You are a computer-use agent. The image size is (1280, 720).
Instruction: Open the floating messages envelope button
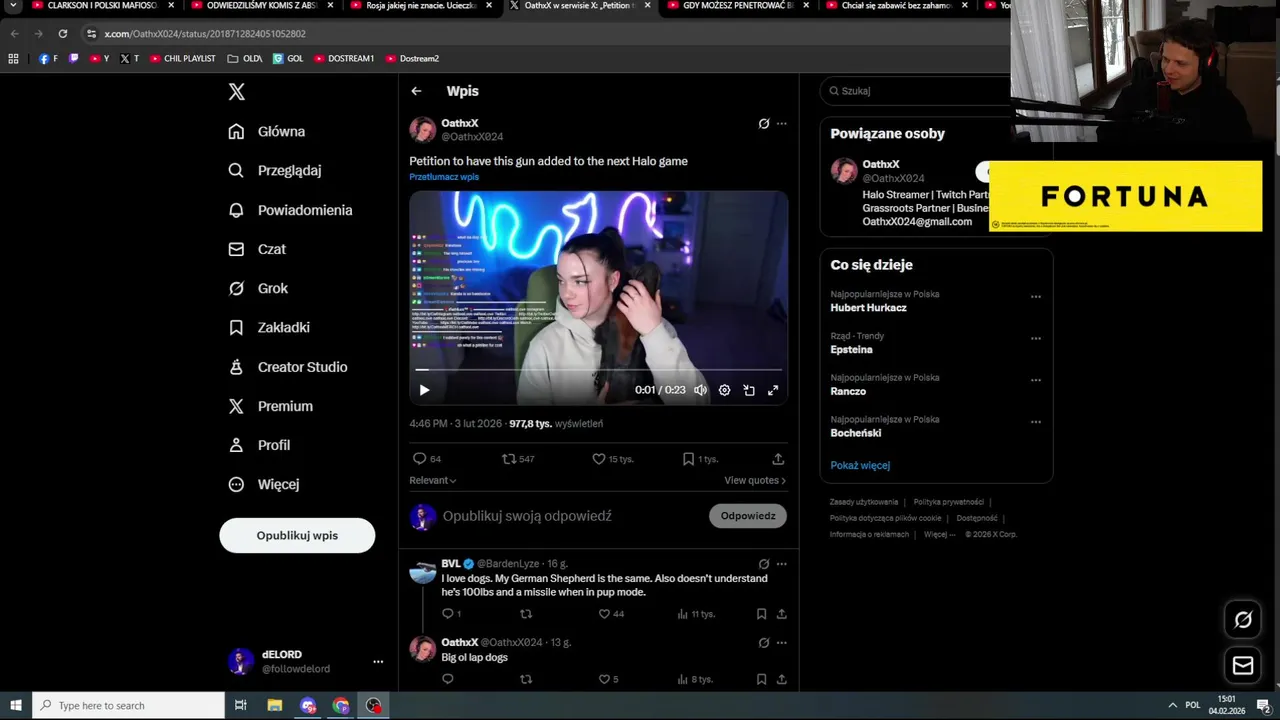tap(1243, 665)
